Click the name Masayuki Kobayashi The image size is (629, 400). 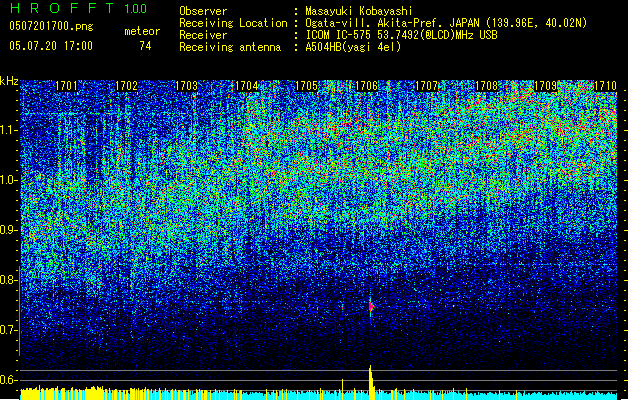tap(359, 11)
